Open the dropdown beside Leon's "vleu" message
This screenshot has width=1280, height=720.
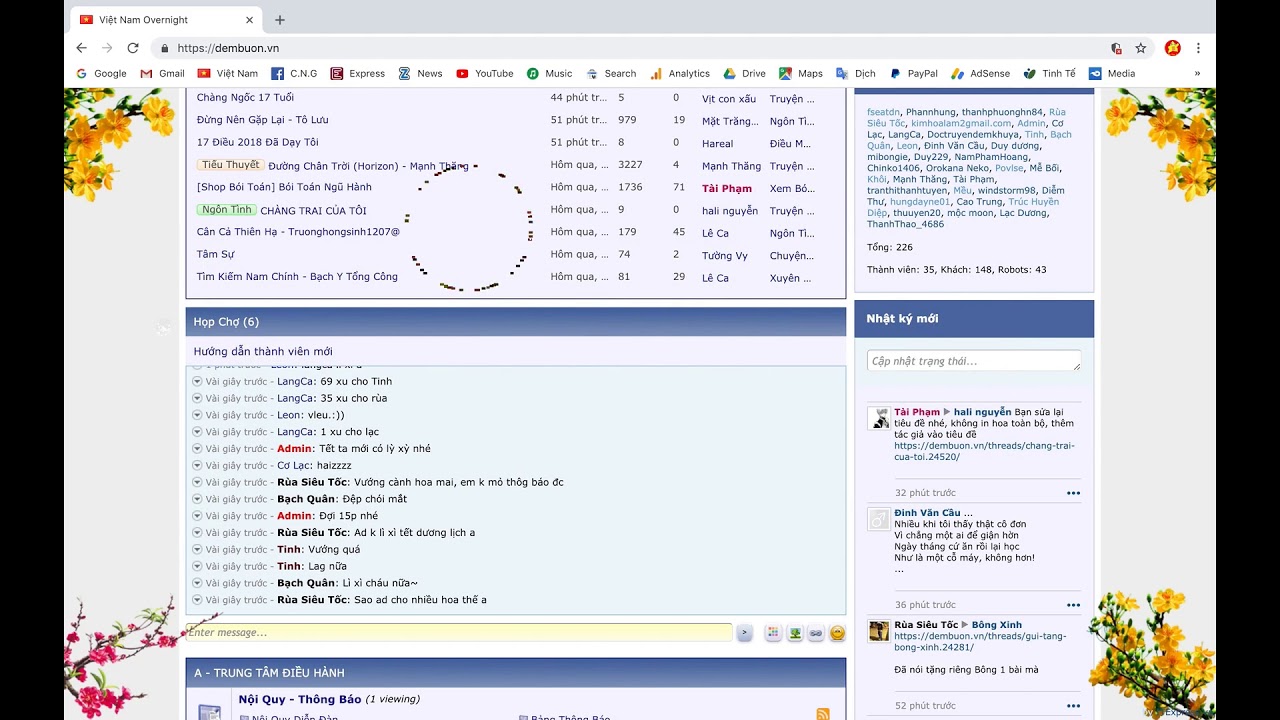click(x=197, y=415)
